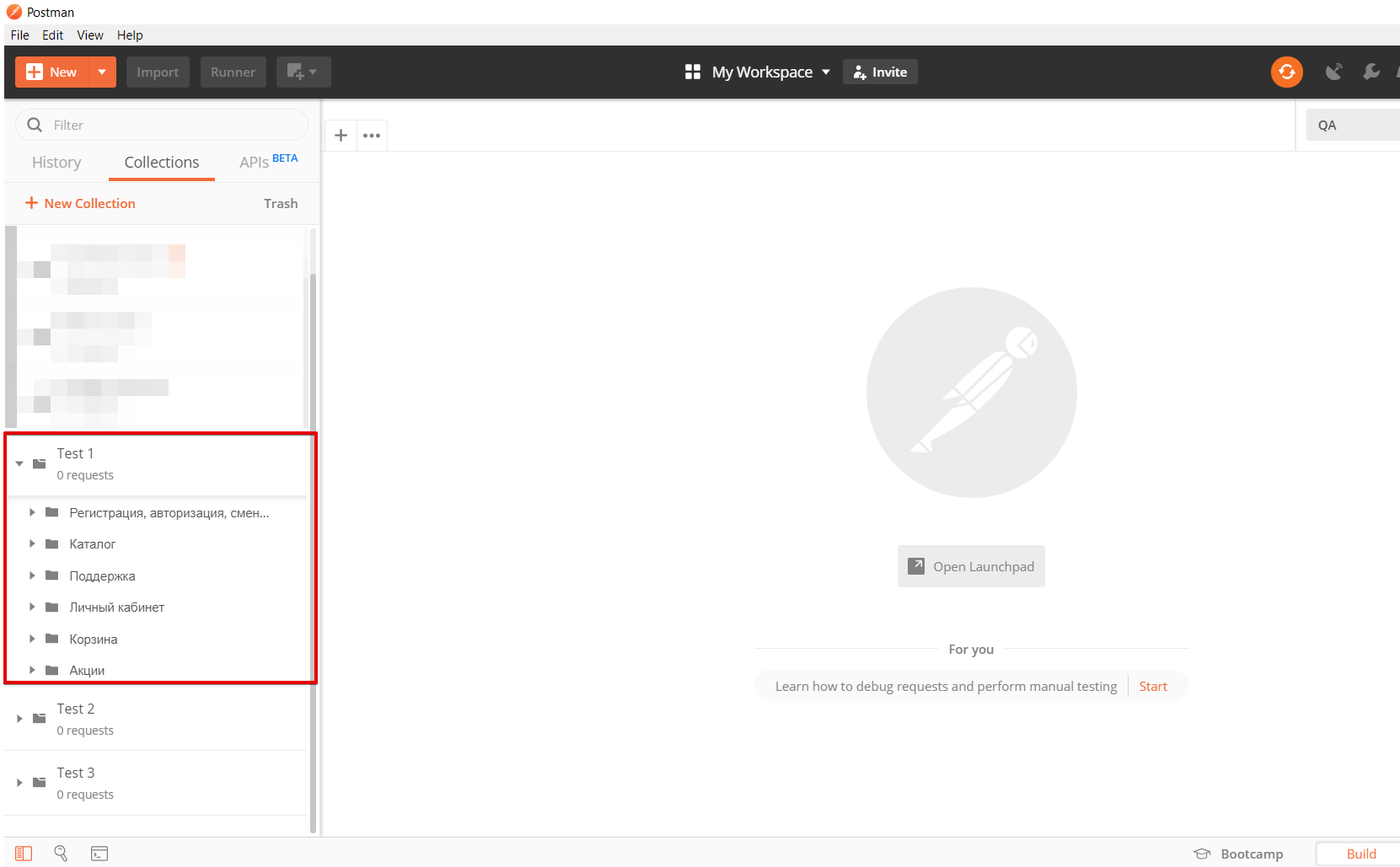Screen dimensions: 1400x867
Task: Expand the Test 3 collection arrow
Action: [19, 783]
